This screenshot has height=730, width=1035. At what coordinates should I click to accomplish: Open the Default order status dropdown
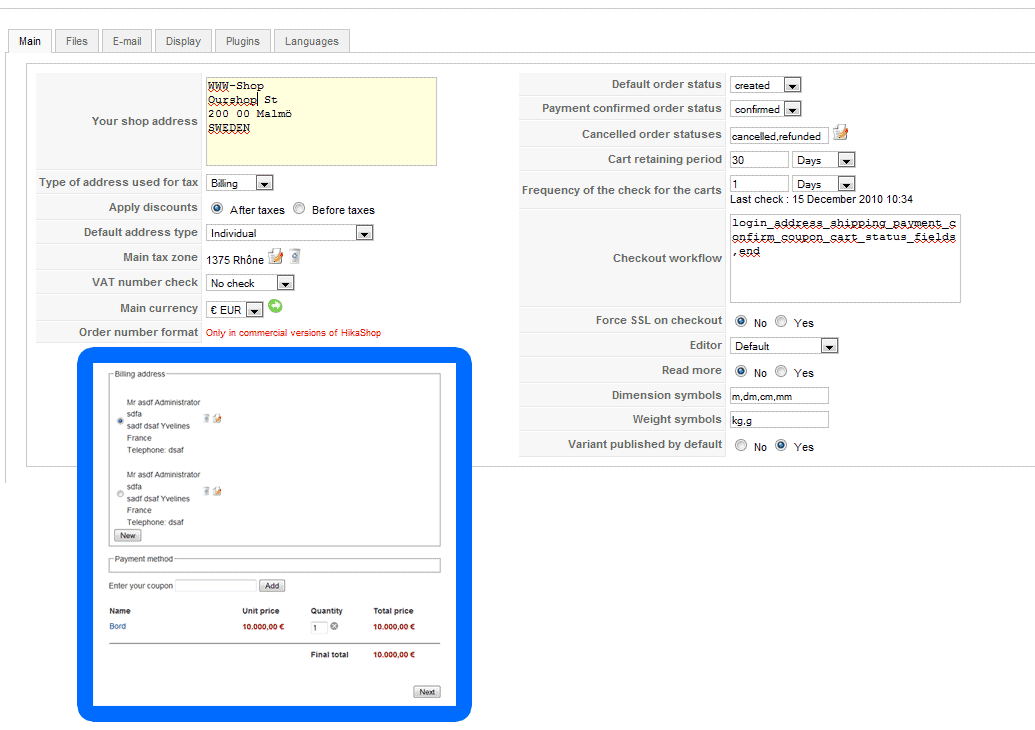point(766,85)
